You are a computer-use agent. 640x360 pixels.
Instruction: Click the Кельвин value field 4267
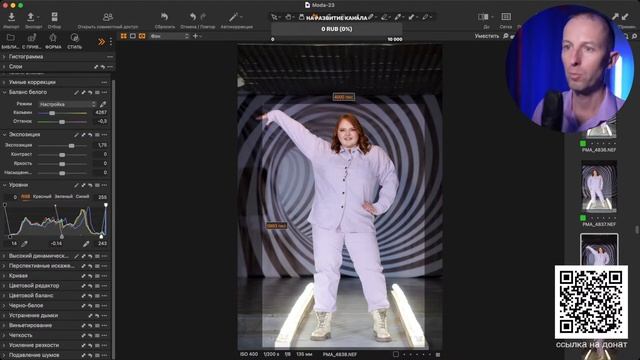(100, 113)
